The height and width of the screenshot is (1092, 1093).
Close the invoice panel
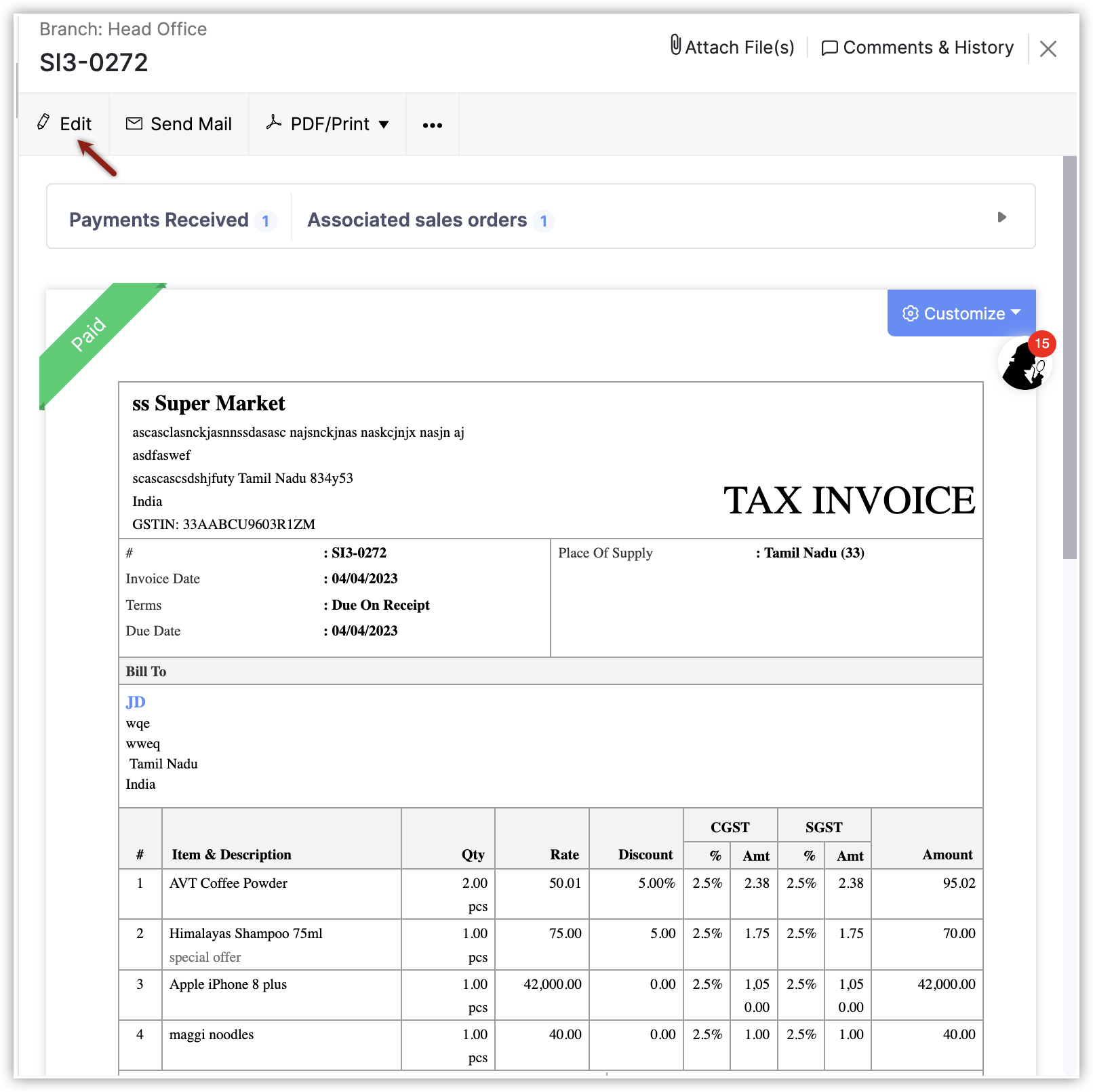1048,49
